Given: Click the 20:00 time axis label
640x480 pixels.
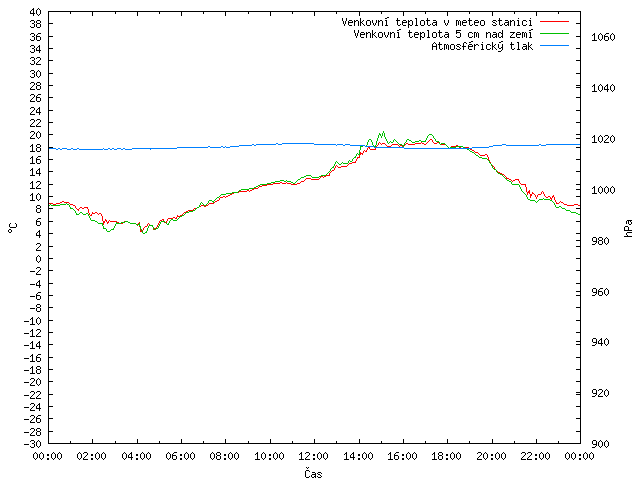Looking at the screenshot, I should (x=491, y=456).
